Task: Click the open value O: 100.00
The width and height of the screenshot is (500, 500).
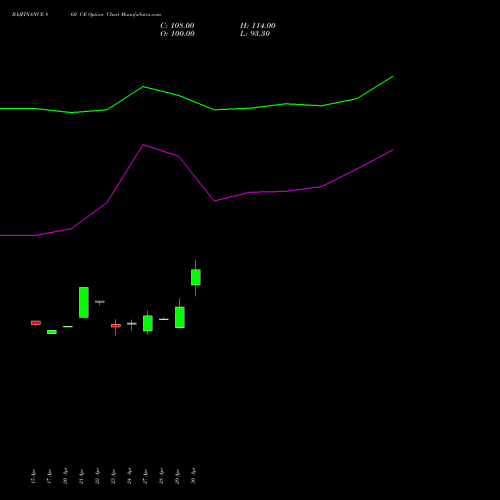Action: coord(177,34)
